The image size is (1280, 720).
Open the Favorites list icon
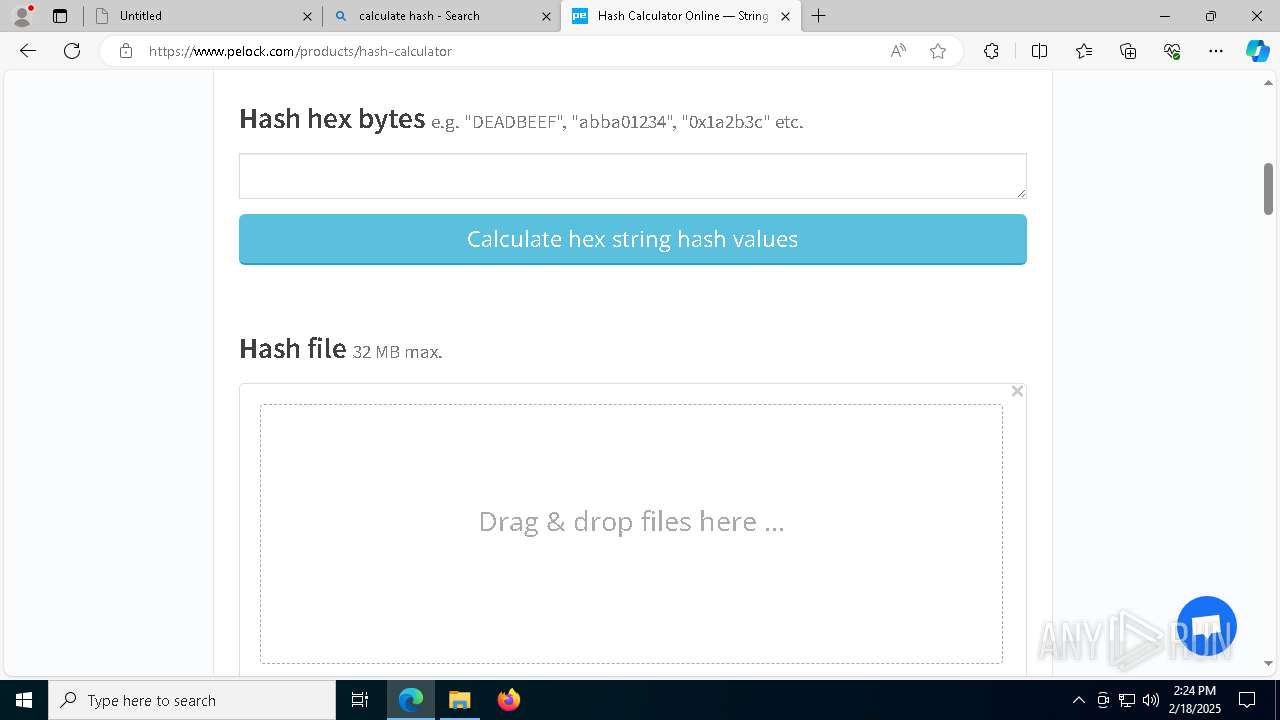point(1084,51)
